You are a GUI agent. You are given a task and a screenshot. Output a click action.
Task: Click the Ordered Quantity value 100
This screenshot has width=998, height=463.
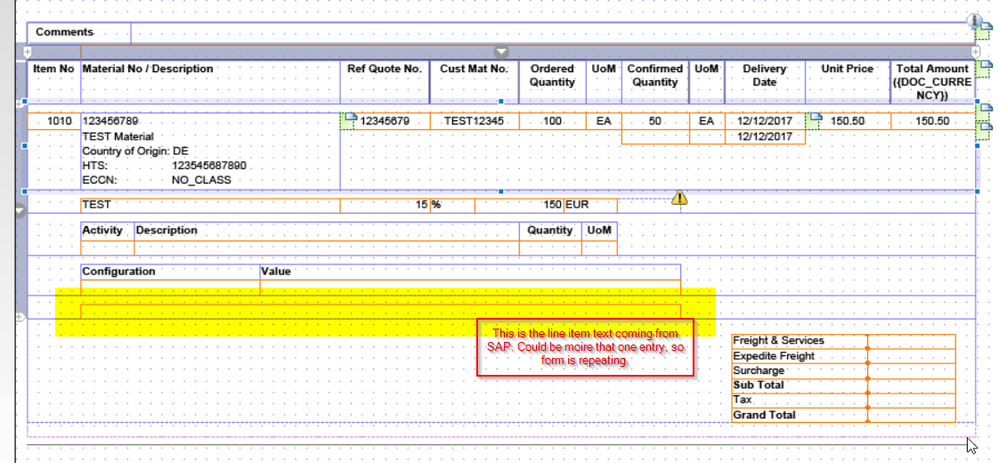552,121
